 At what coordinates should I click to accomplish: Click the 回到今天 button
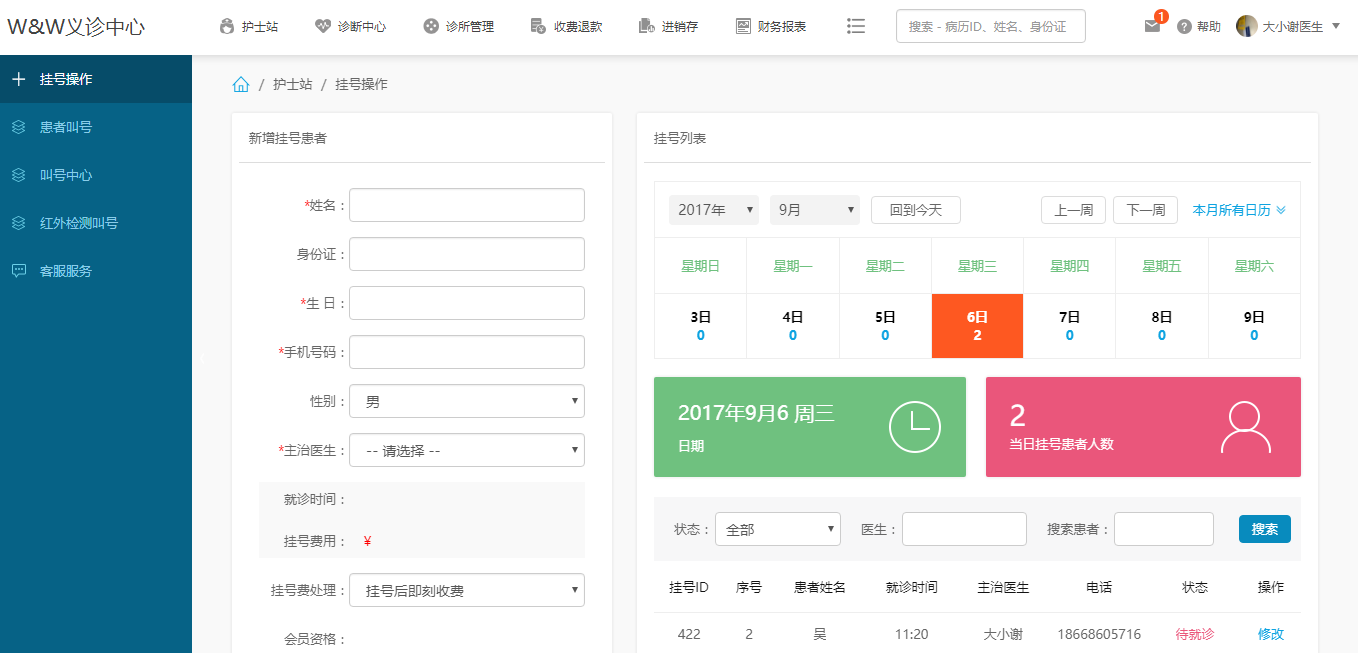click(x=916, y=210)
